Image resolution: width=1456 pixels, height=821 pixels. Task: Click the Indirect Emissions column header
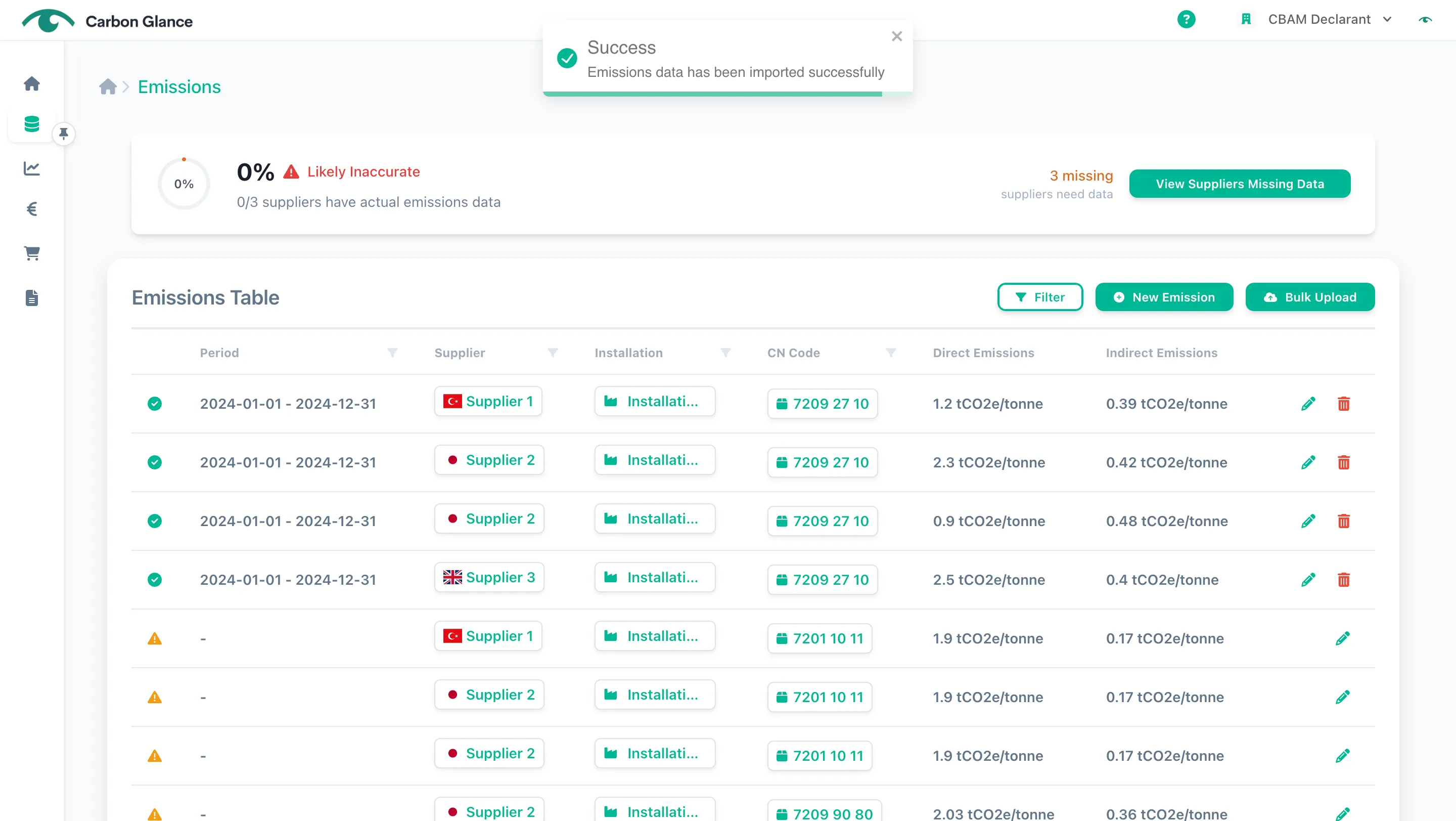click(1162, 353)
